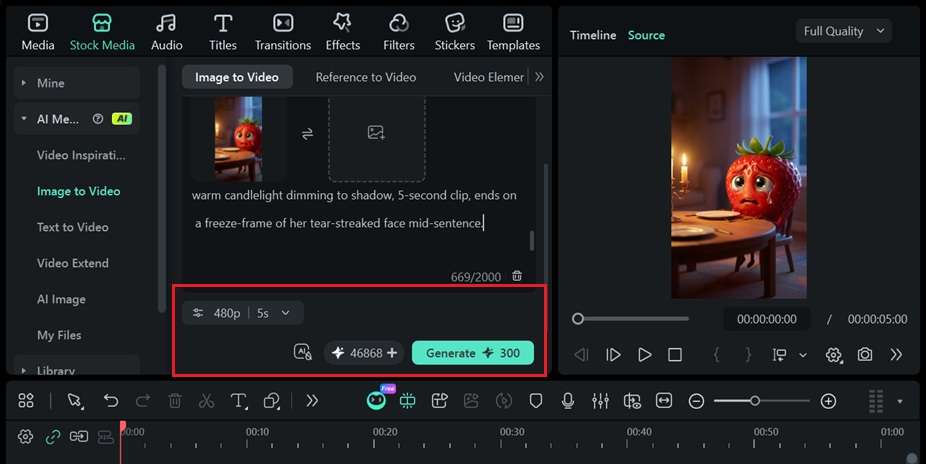Open the Stock Media tab

pos(102,32)
